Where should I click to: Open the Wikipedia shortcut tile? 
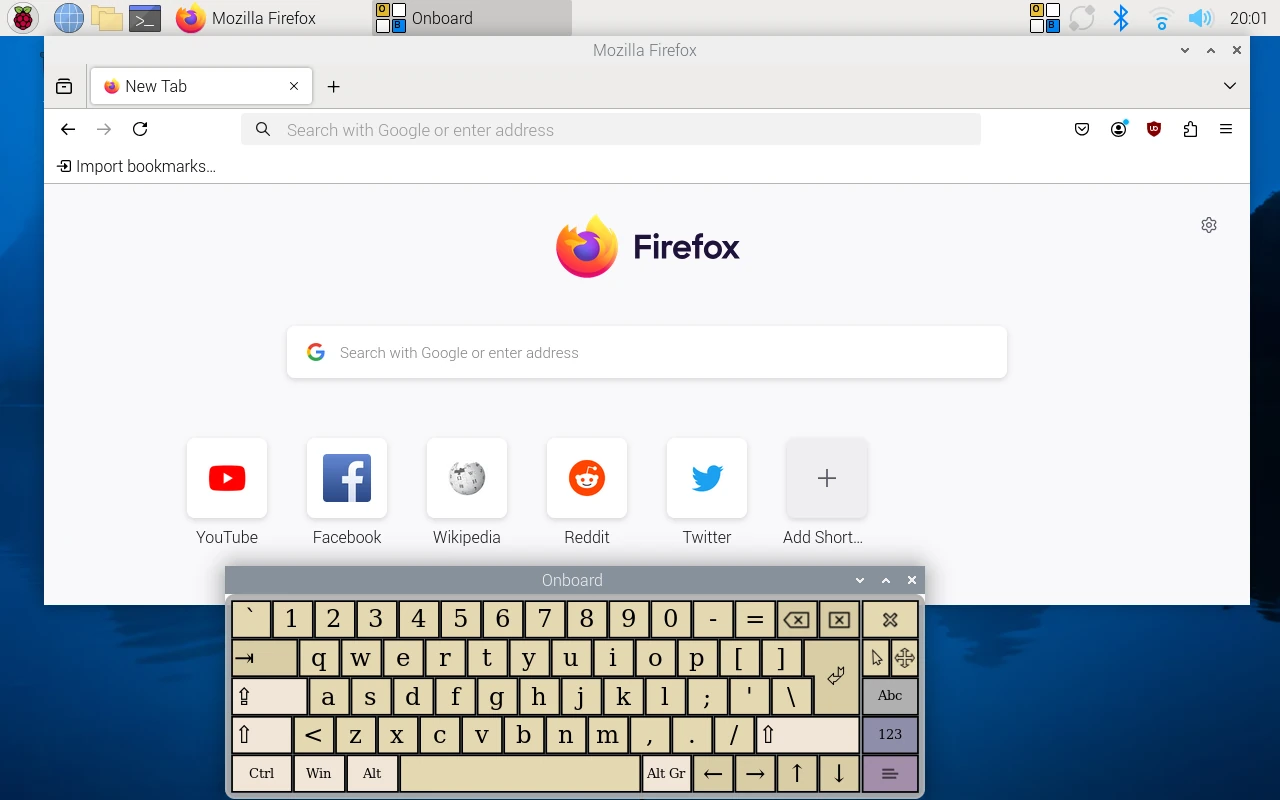point(467,478)
